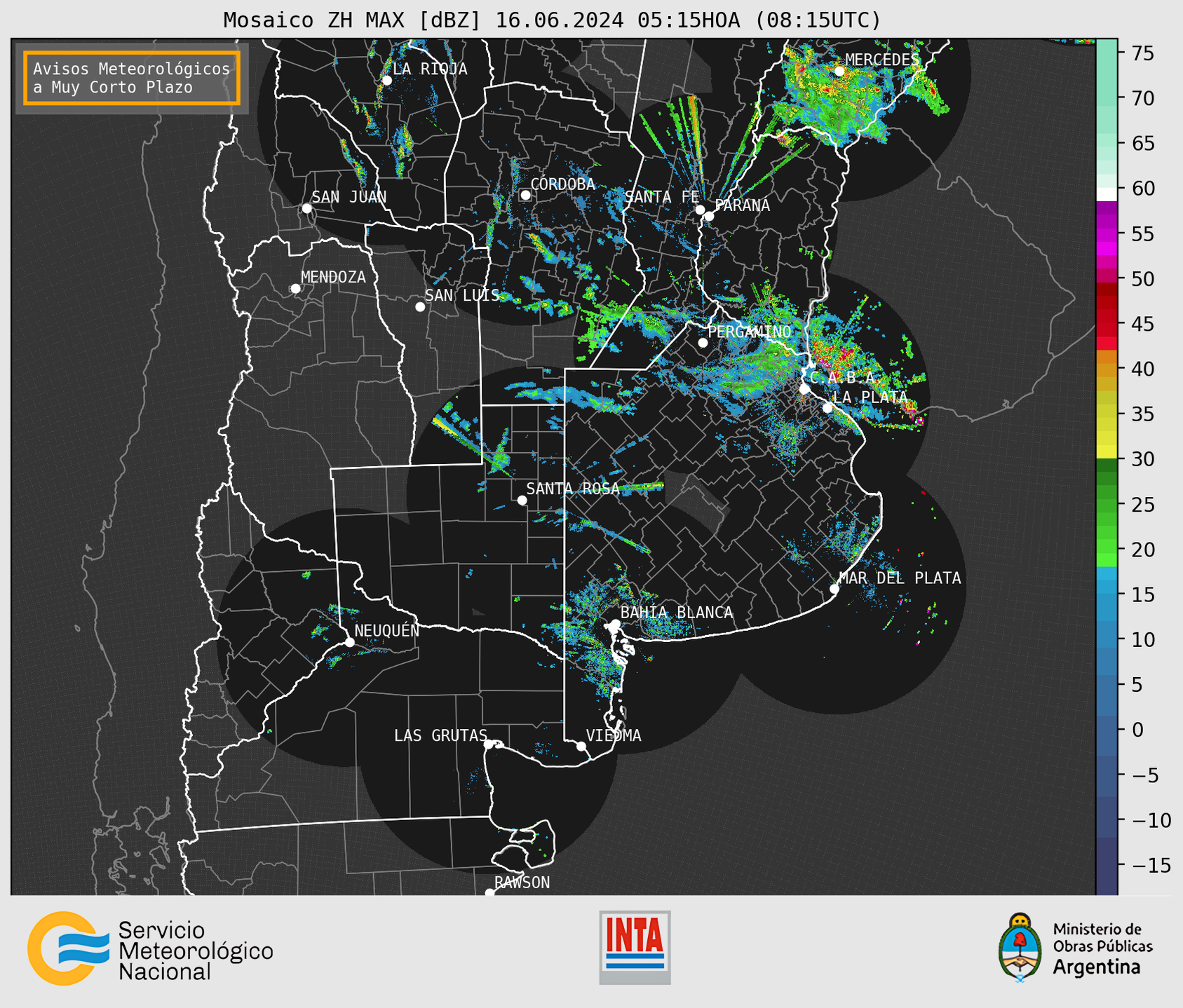The height and width of the screenshot is (1008, 1183).
Task: Click the Pergamino city marker
Action: click(703, 343)
